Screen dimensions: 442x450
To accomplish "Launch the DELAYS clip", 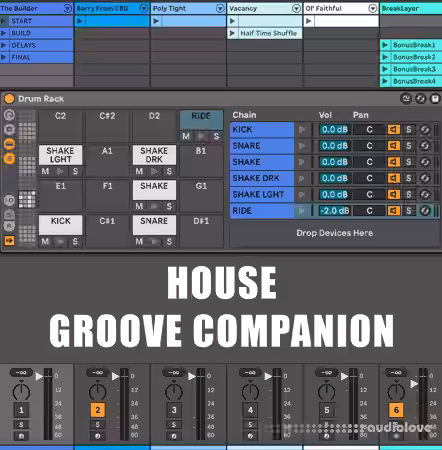I will [4, 45].
